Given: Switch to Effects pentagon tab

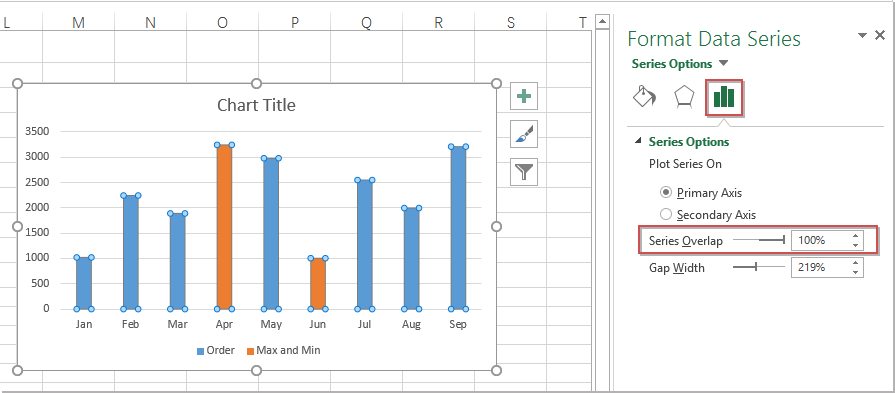Looking at the screenshot, I should (x=684, y=96).
